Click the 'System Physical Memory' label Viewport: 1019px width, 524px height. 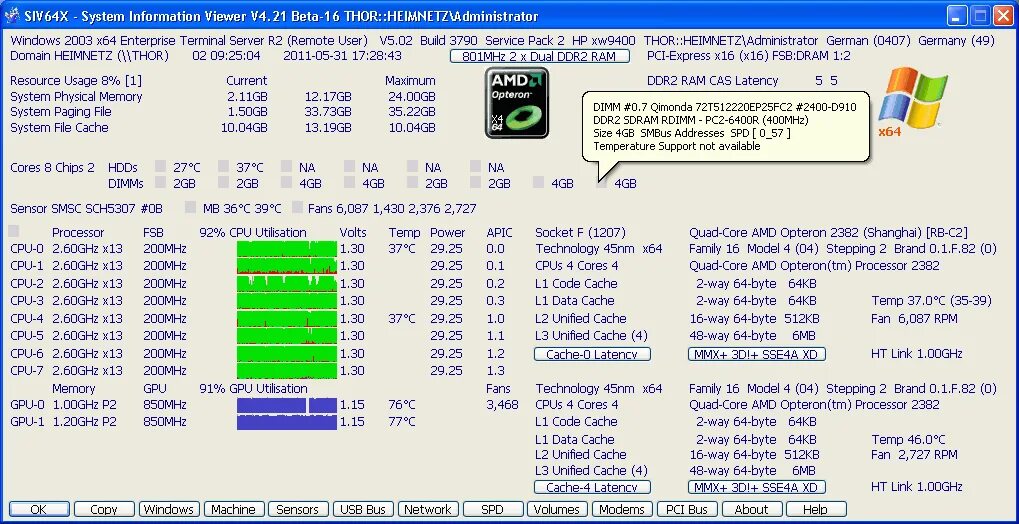pyautogui.click(x=76, y=96)
